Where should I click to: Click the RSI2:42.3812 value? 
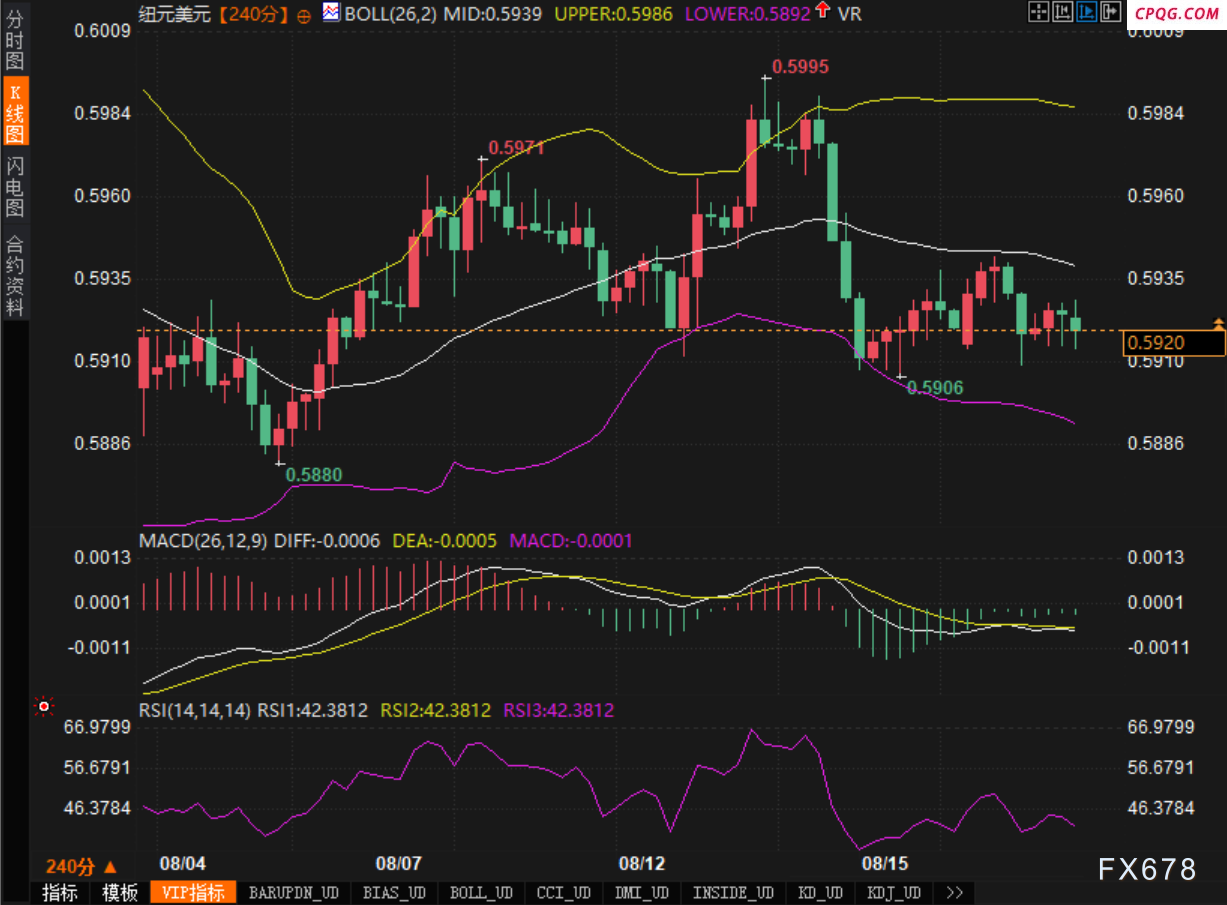(x=436, y=710)
